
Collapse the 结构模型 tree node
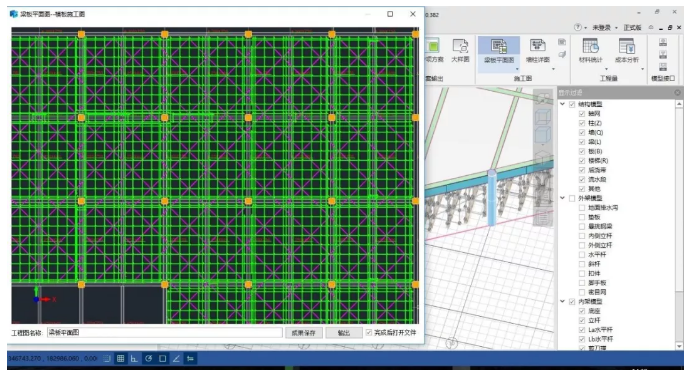pyautogui.click(x=562, y=104)
